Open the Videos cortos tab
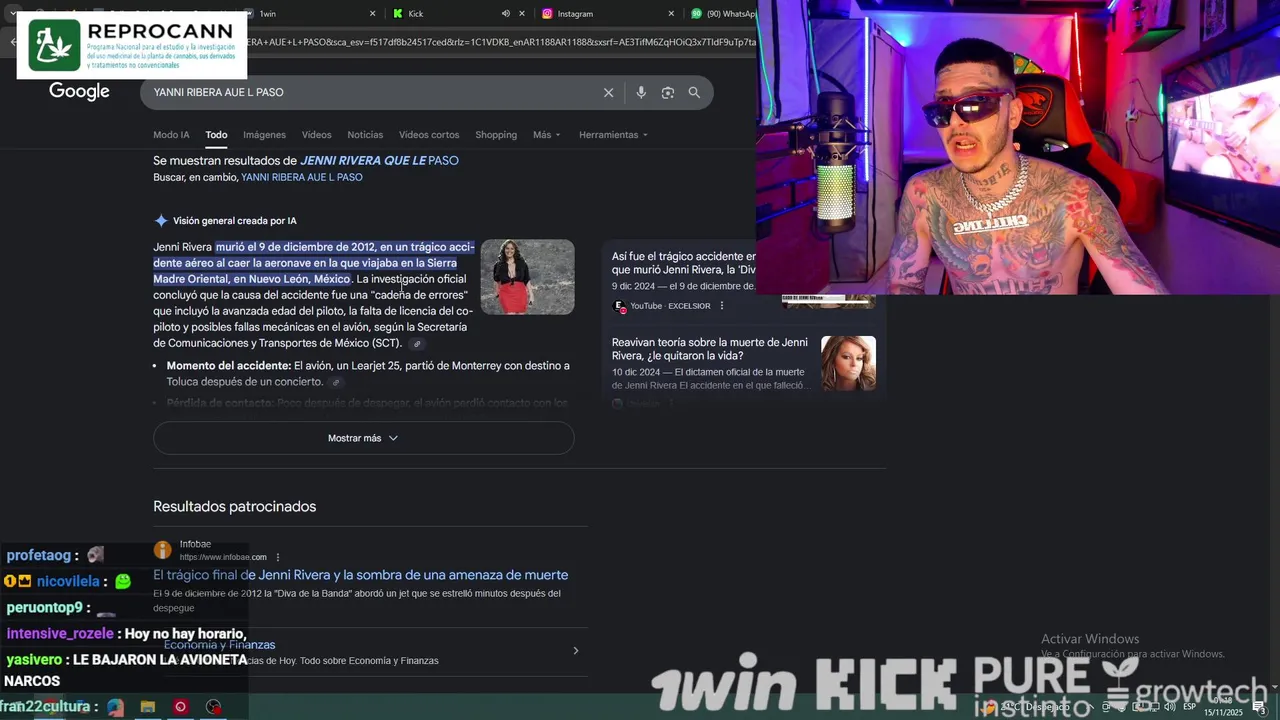The image size is (1280, 720). coord(429,135)
